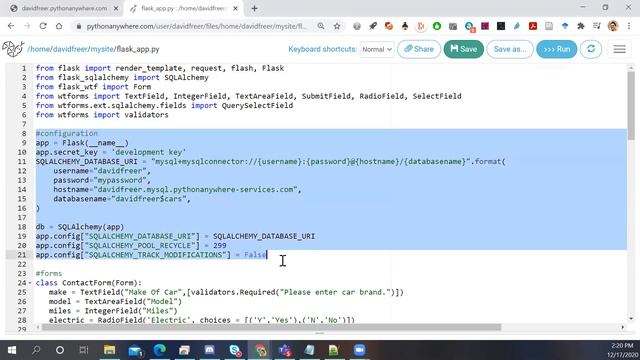Open Task View on the taskbar
This screenshot has height=360, width=640.
coord(84,350)
